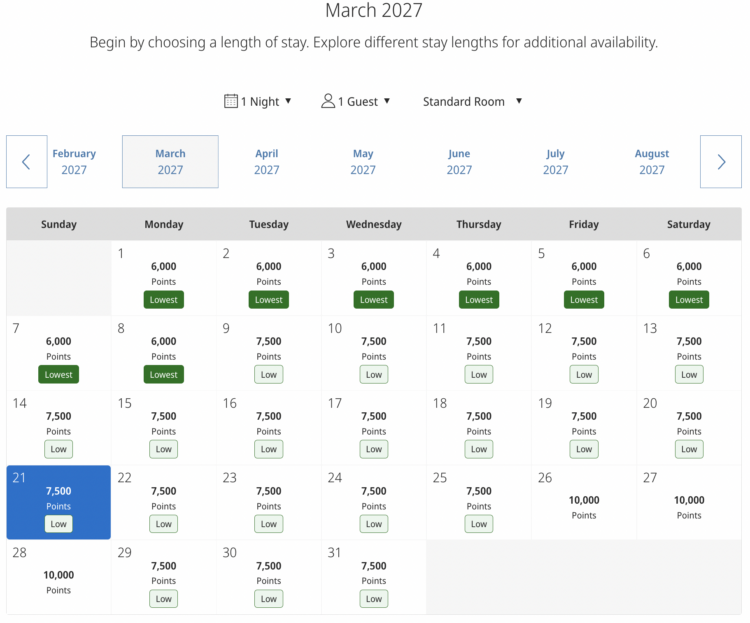Pick March 12 date cell
The width and height of the screenshot is (750, 623).
point(584,353)
